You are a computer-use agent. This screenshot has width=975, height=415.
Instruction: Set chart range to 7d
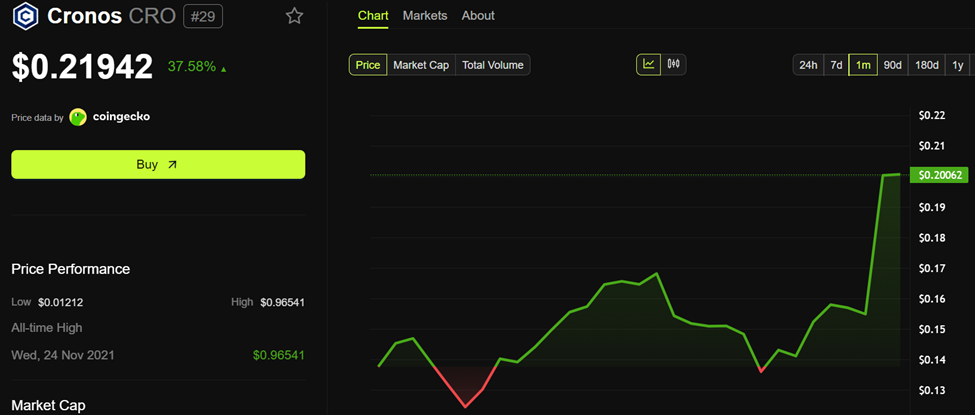tap(836, 65)
